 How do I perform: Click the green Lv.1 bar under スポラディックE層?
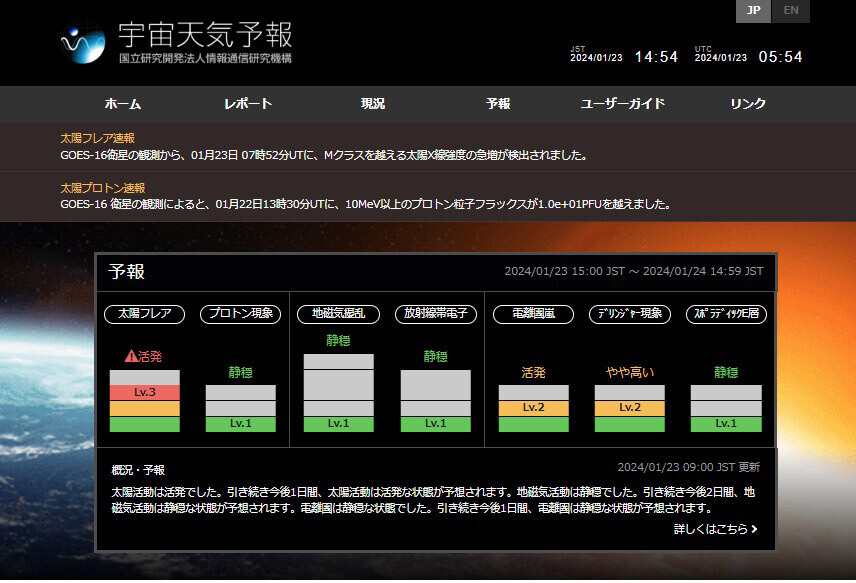726,424
